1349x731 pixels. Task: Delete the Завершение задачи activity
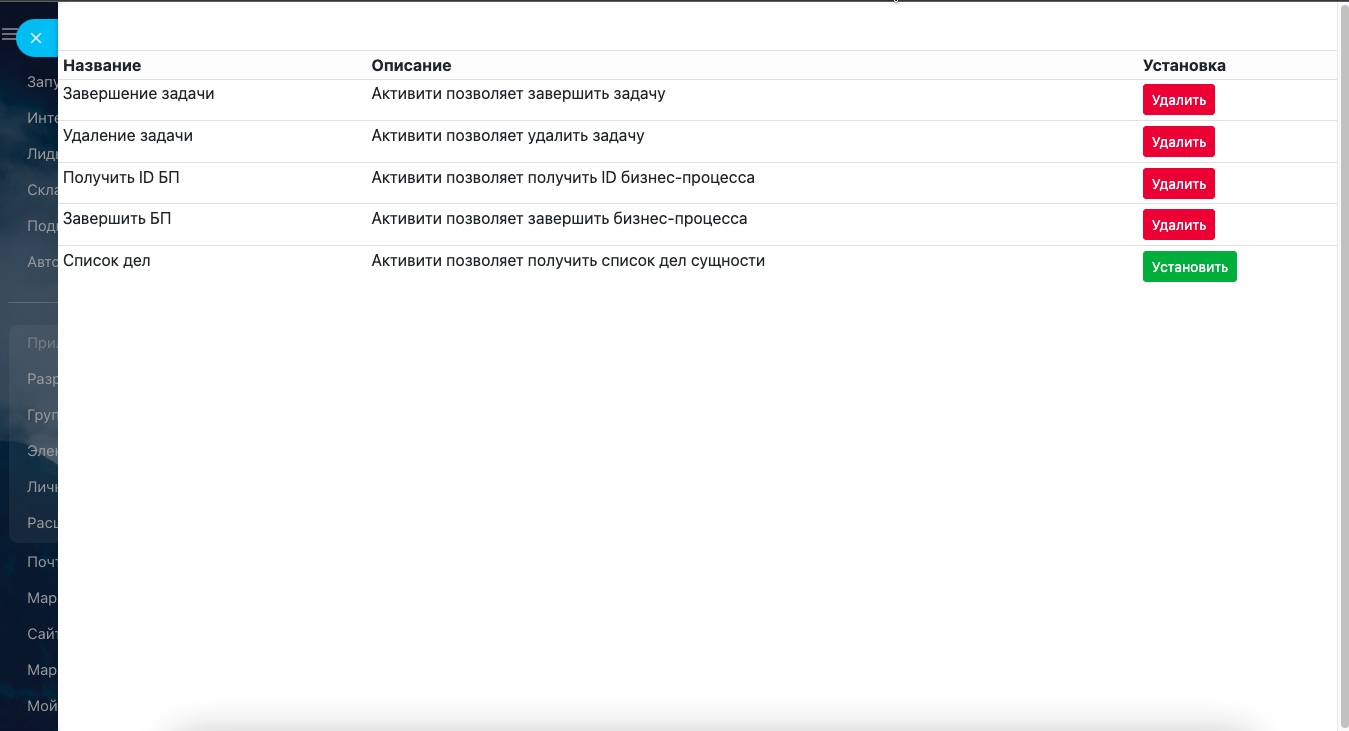coord(1178,100)
